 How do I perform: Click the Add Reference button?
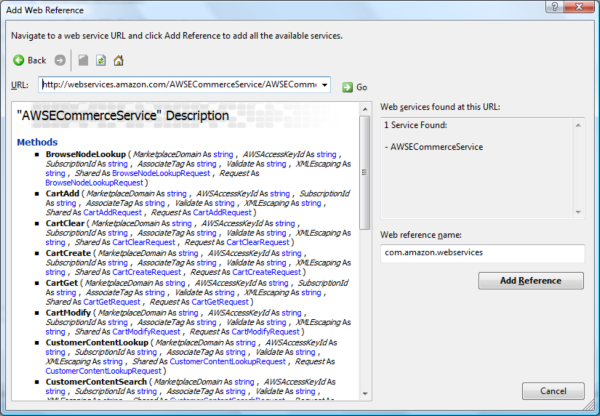[531, 281]
